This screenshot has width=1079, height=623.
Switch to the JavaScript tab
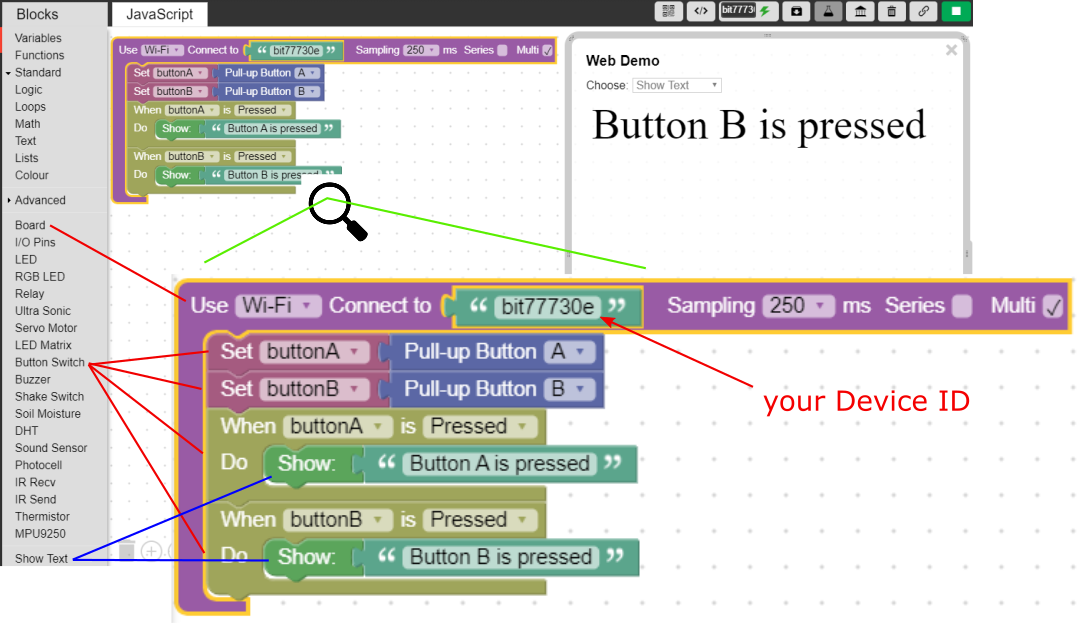coord(159,14)
